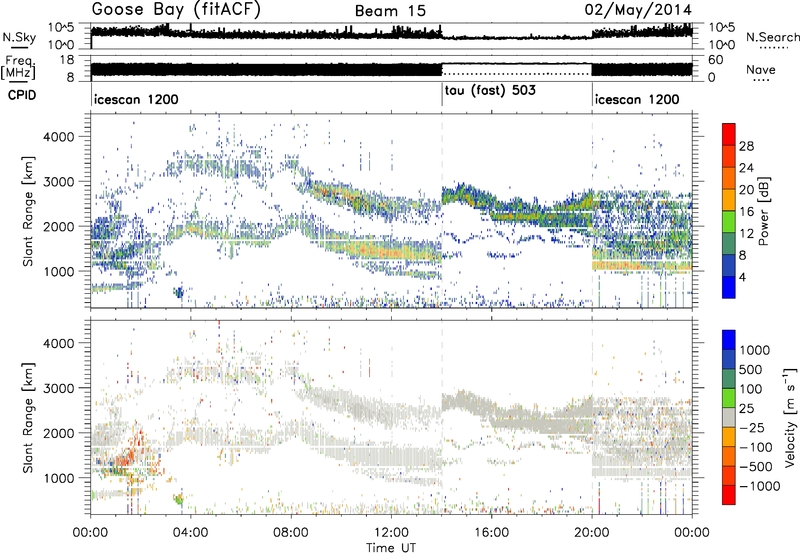Viewport: 800px width, 554px height.
Task: Select the "20:00" time tick label
Action: [592, 533]
